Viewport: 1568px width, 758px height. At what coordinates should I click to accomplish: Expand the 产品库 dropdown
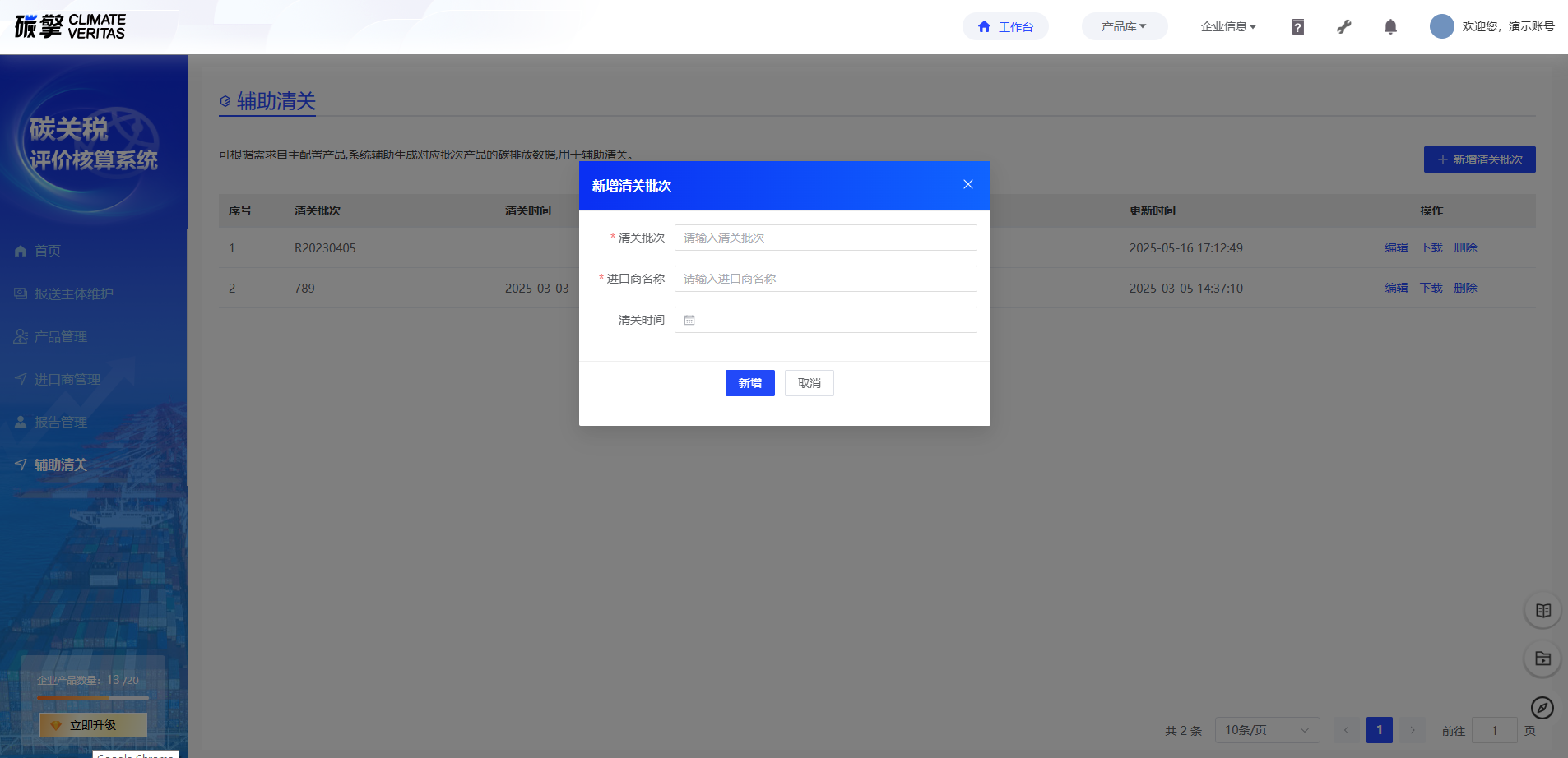tap(1124, 27)
